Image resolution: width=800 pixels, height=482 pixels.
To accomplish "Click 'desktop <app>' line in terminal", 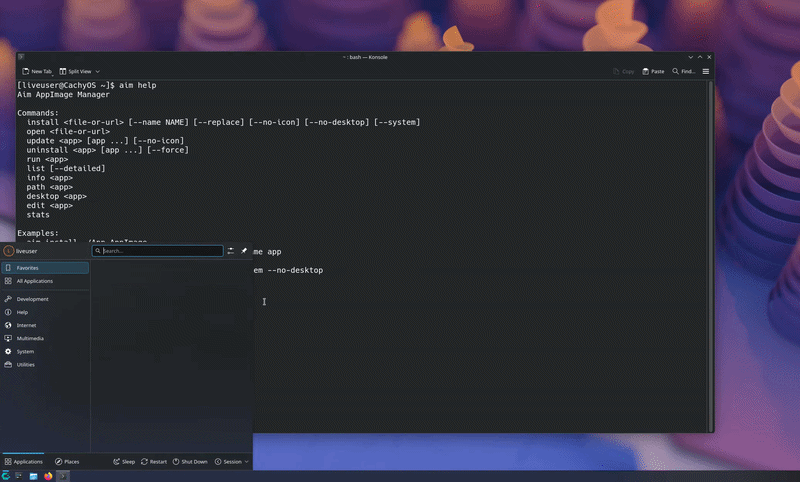I will [57, 196].
